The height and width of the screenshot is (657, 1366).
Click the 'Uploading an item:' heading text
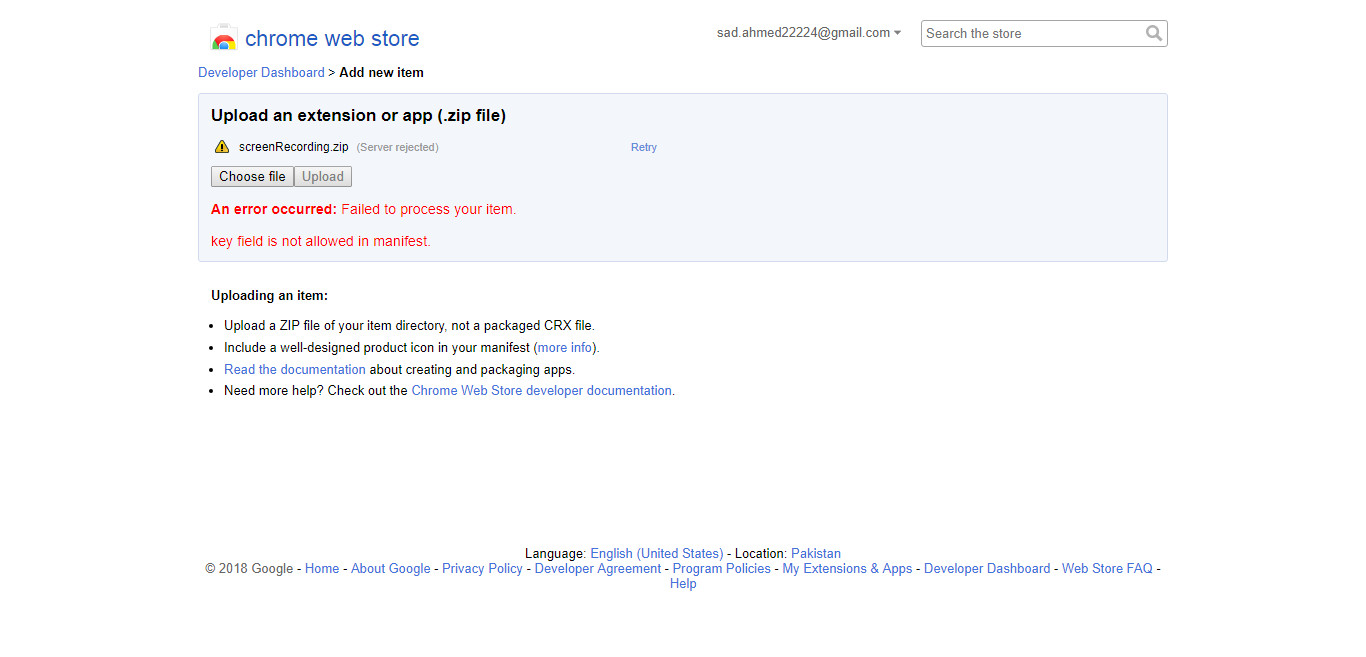click(269, 295)
